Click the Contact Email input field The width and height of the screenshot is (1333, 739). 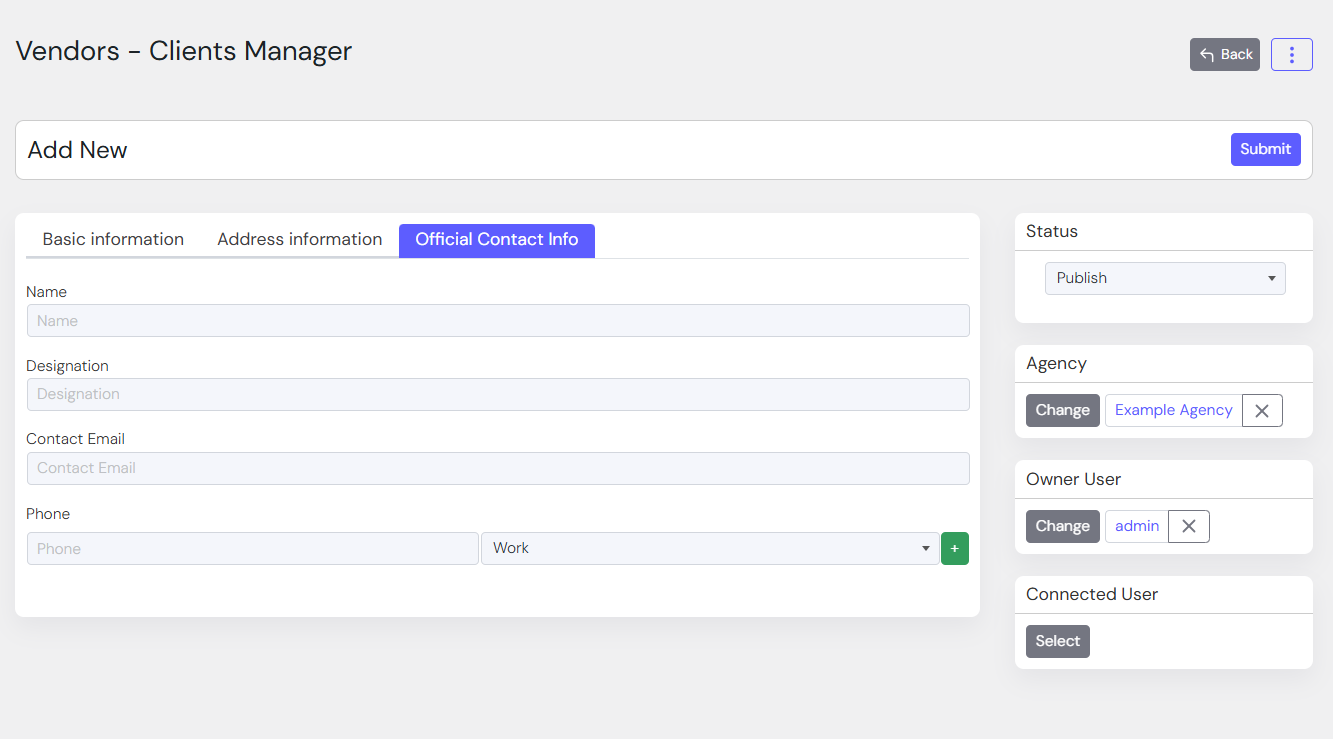point(497,469)
